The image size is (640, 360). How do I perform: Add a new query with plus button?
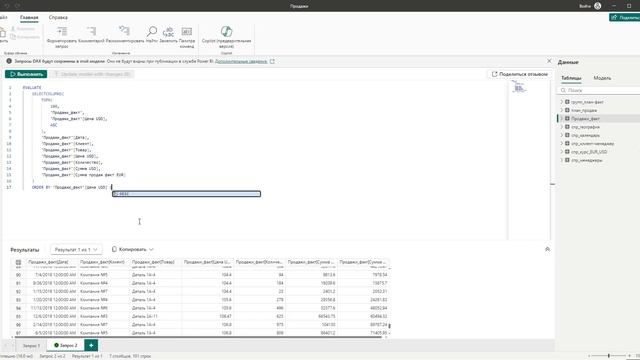[91, 345]
